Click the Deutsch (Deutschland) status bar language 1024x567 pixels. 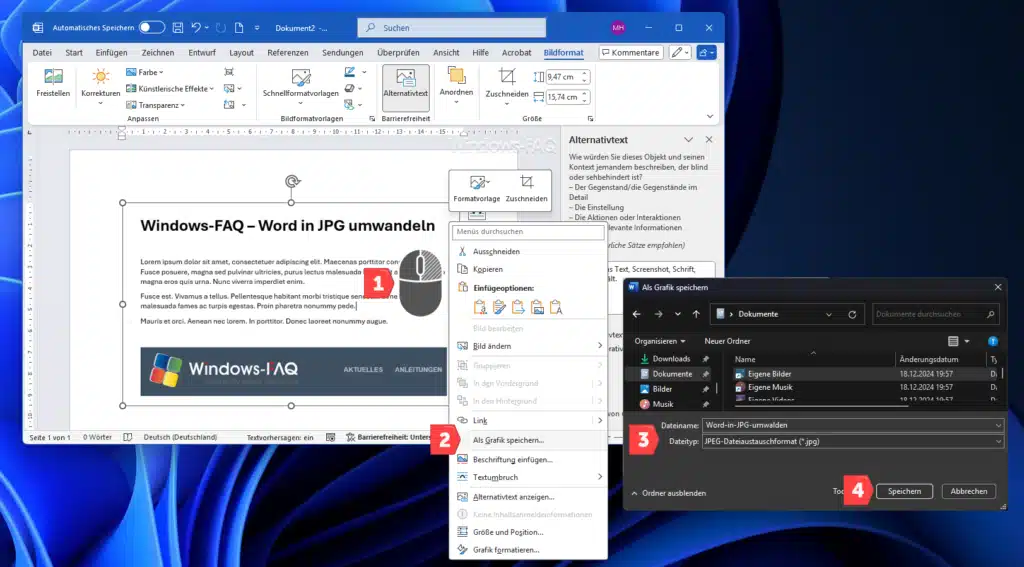pos(180,437)
